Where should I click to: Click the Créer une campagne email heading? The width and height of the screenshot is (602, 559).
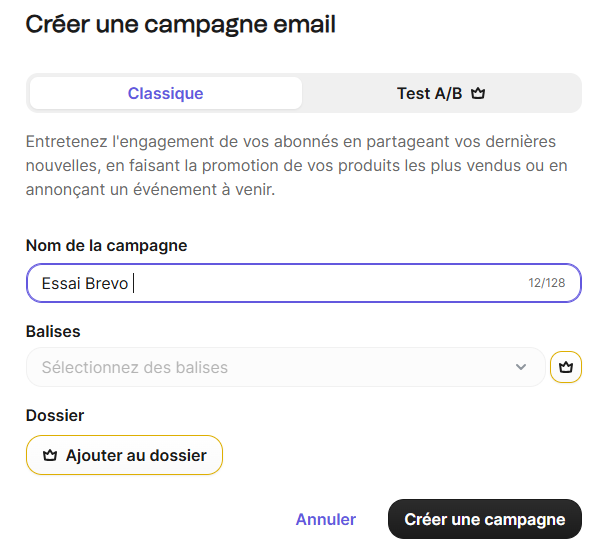click(x=180, y=25)
